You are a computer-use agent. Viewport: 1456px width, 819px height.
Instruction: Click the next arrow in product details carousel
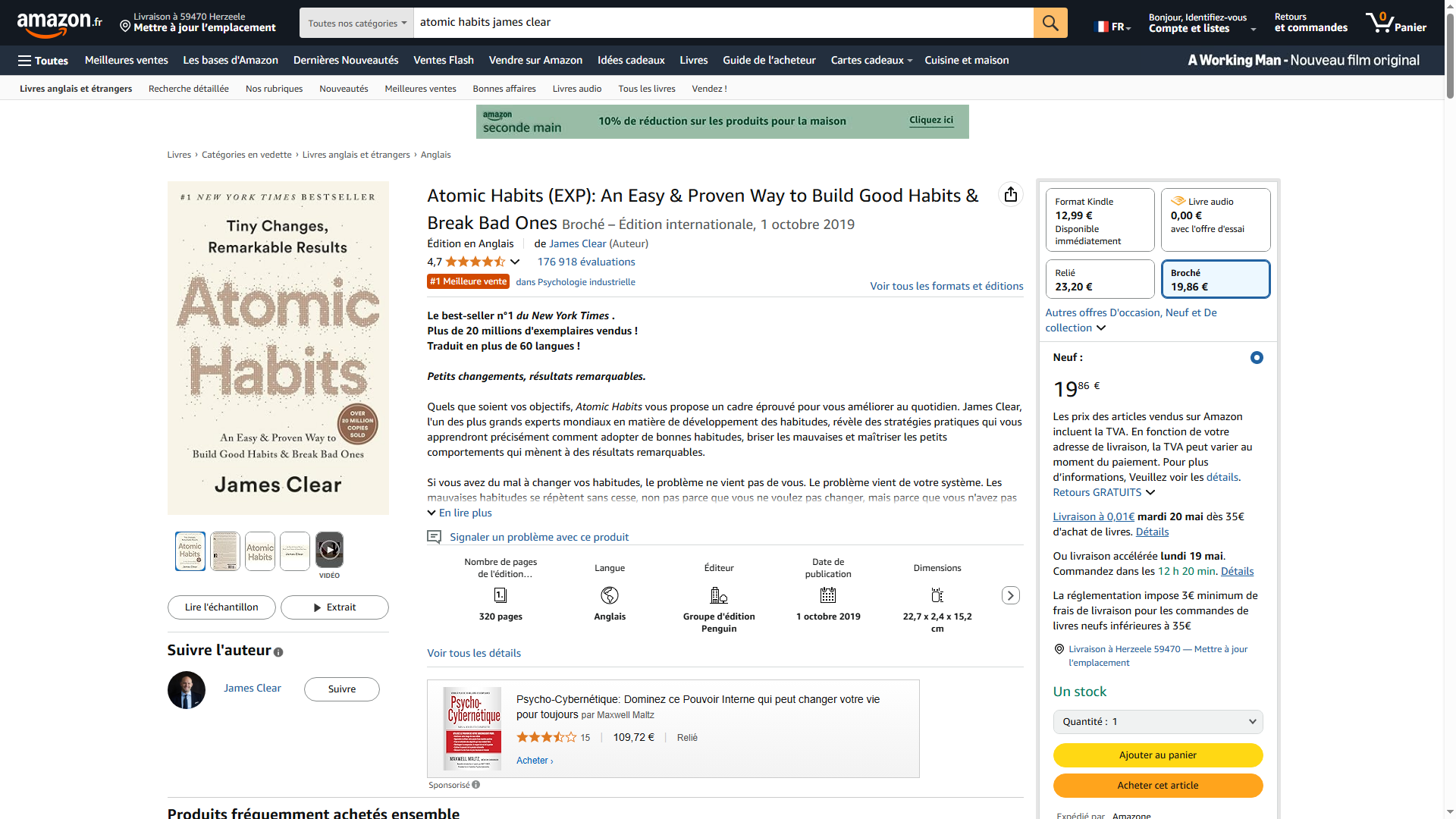(1010, 595)
